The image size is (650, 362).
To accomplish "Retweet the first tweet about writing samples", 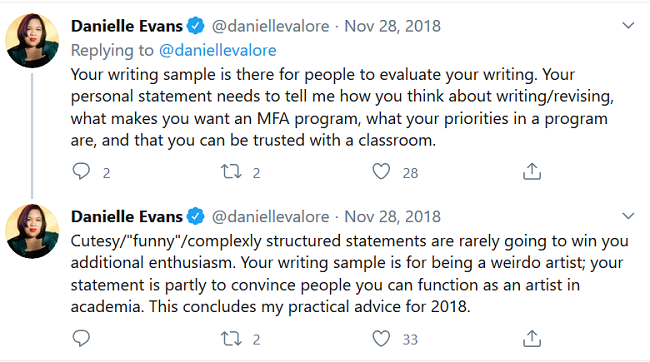I will [x=231, y=171].
